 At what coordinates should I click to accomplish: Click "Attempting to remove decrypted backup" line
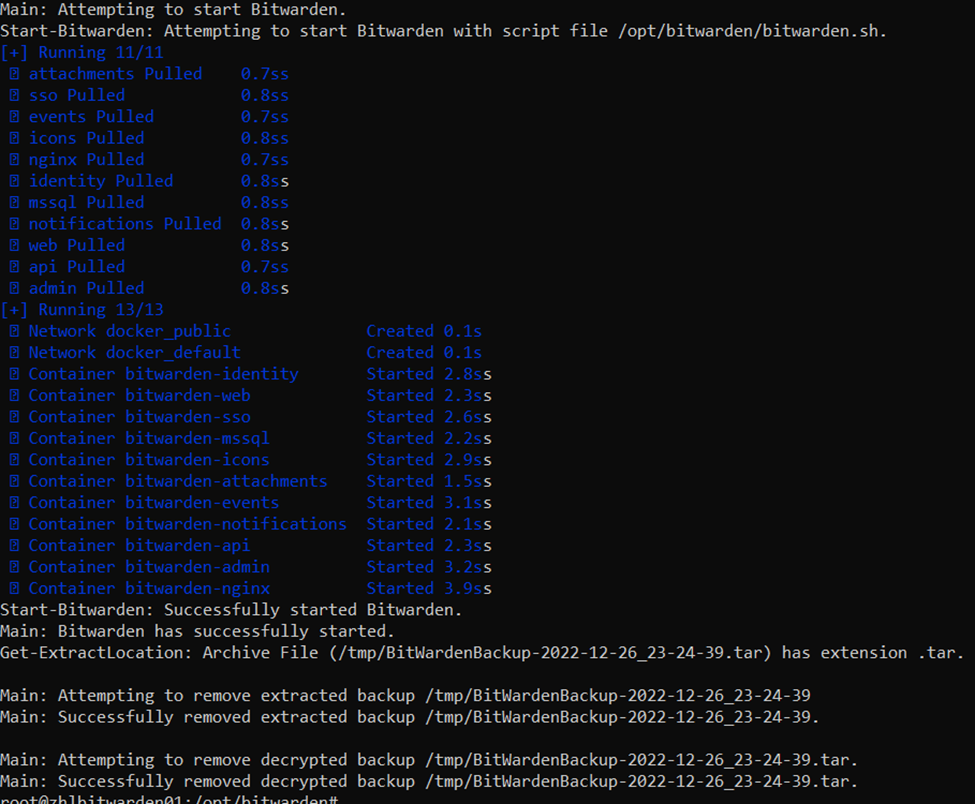pyautogui.click(x=429, y=760)
